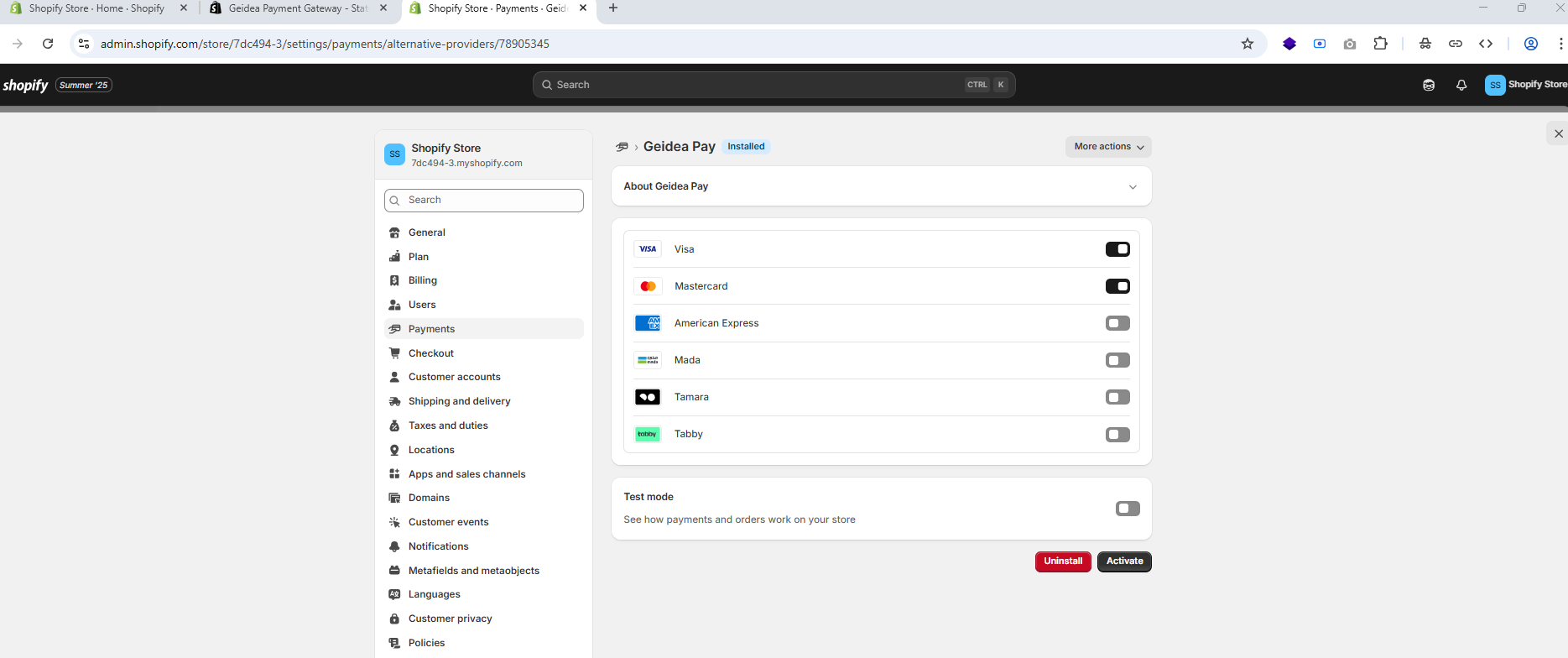Open a new browser tab
Screen dimensions: 1568x658
click(613, 8)
